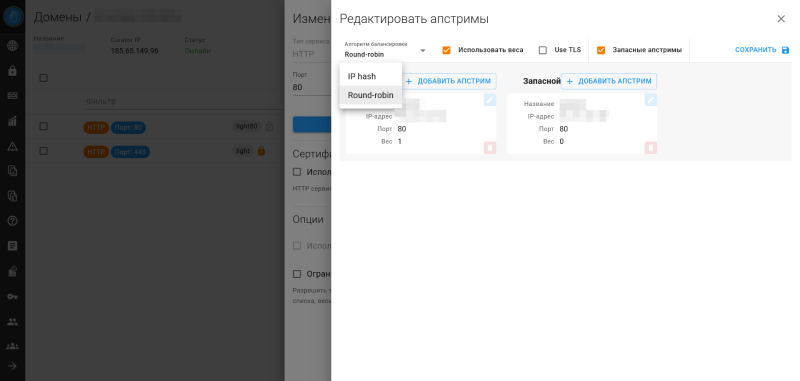The image size is (800, 381).
Task: Click the lock icon in the left sidebar
Action: pos(12,71)
